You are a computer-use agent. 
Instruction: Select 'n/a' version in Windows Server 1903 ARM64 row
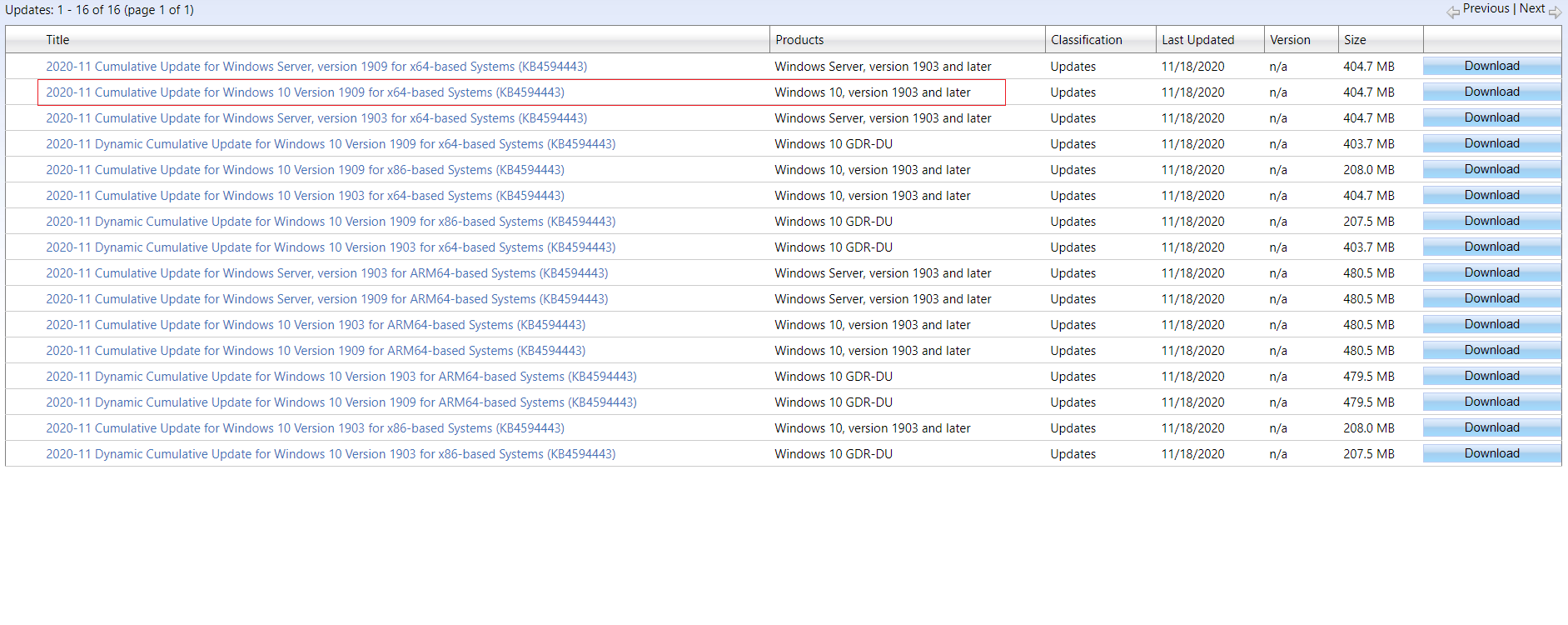1278,273
